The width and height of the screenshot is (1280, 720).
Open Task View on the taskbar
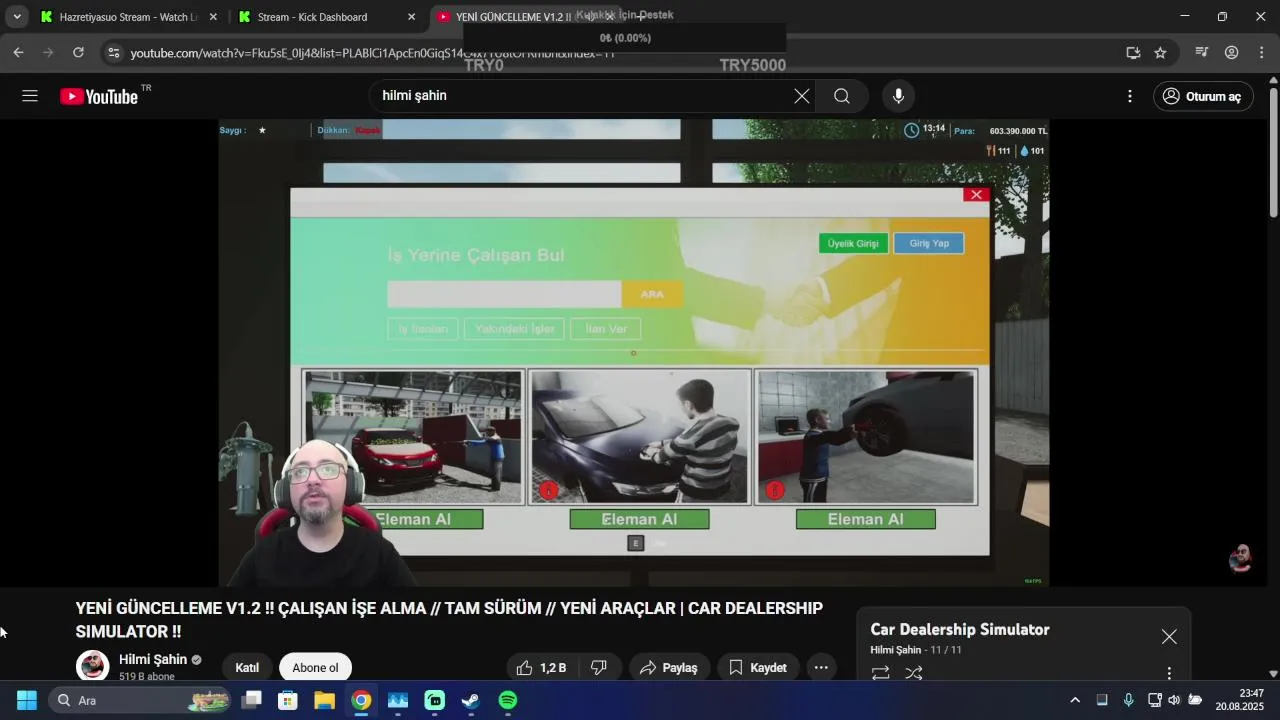click(252, 700)
